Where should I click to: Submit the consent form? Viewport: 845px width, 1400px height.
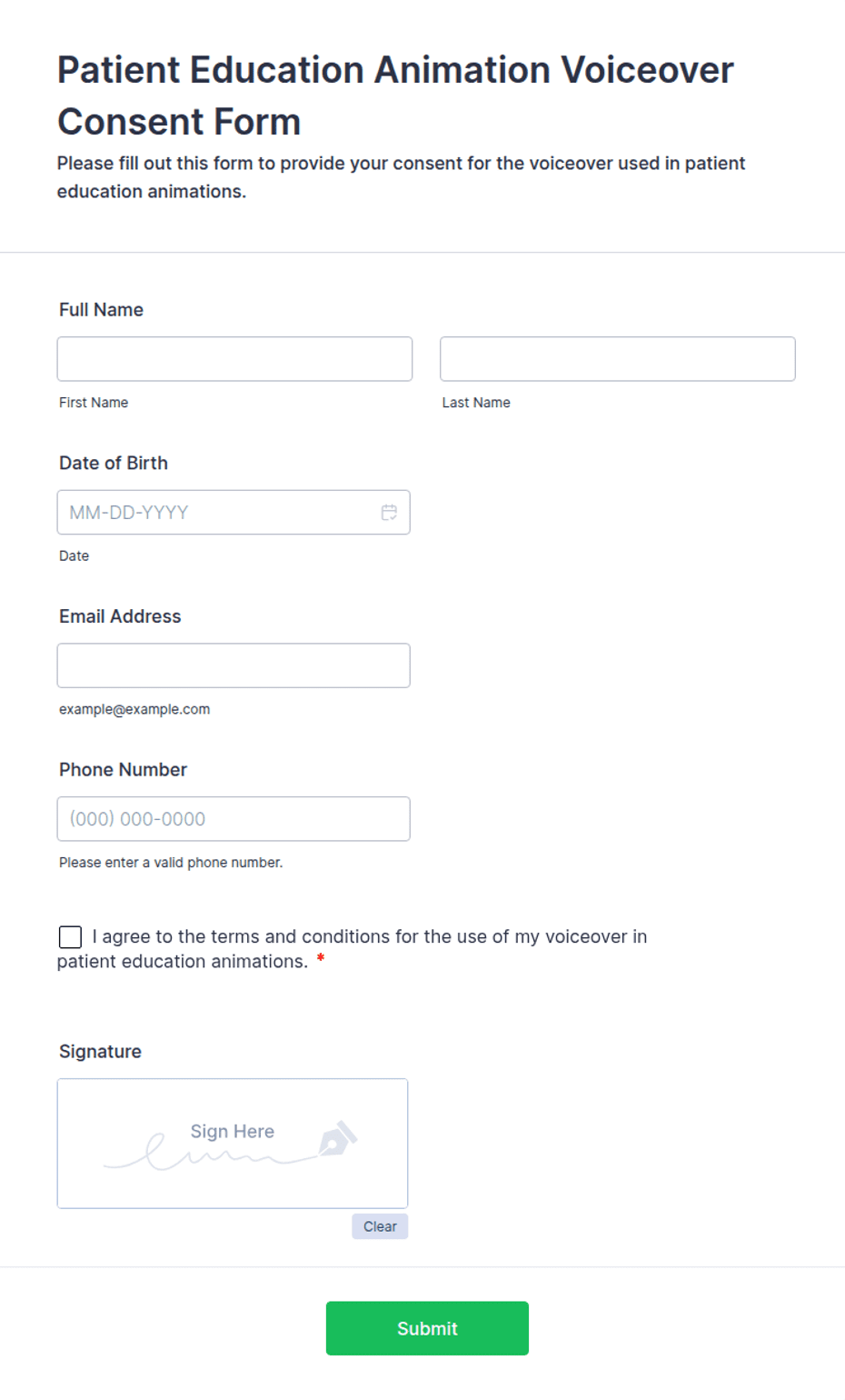(427, 1328)
